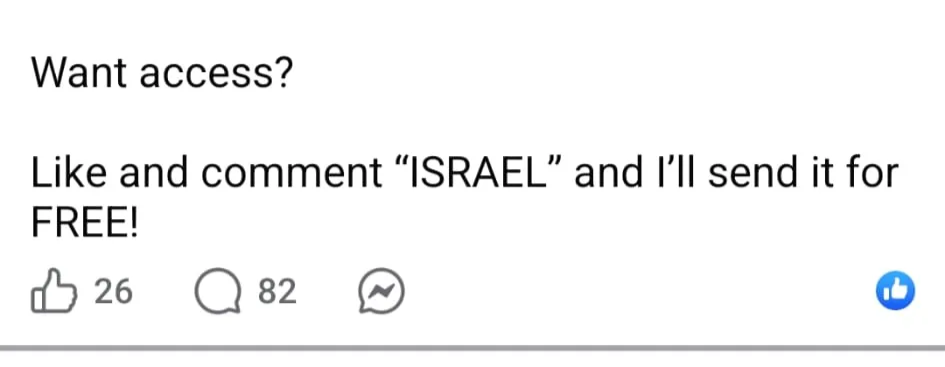Show who liked by tapping number 26
Image resolution: width=945 pixels, height=367 pixels.
(x=113, y=292)
